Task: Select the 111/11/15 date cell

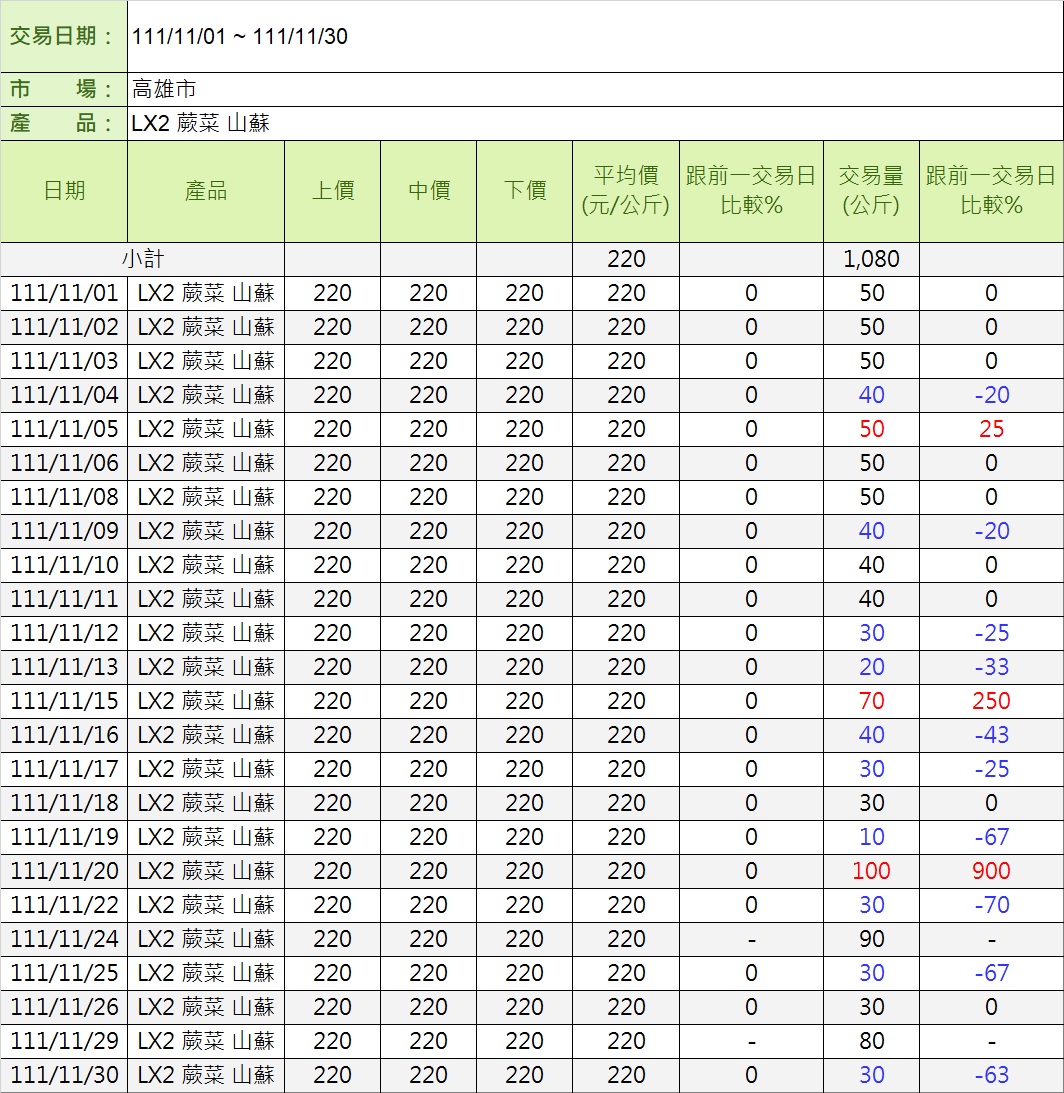Action: [x=64, y=701]
